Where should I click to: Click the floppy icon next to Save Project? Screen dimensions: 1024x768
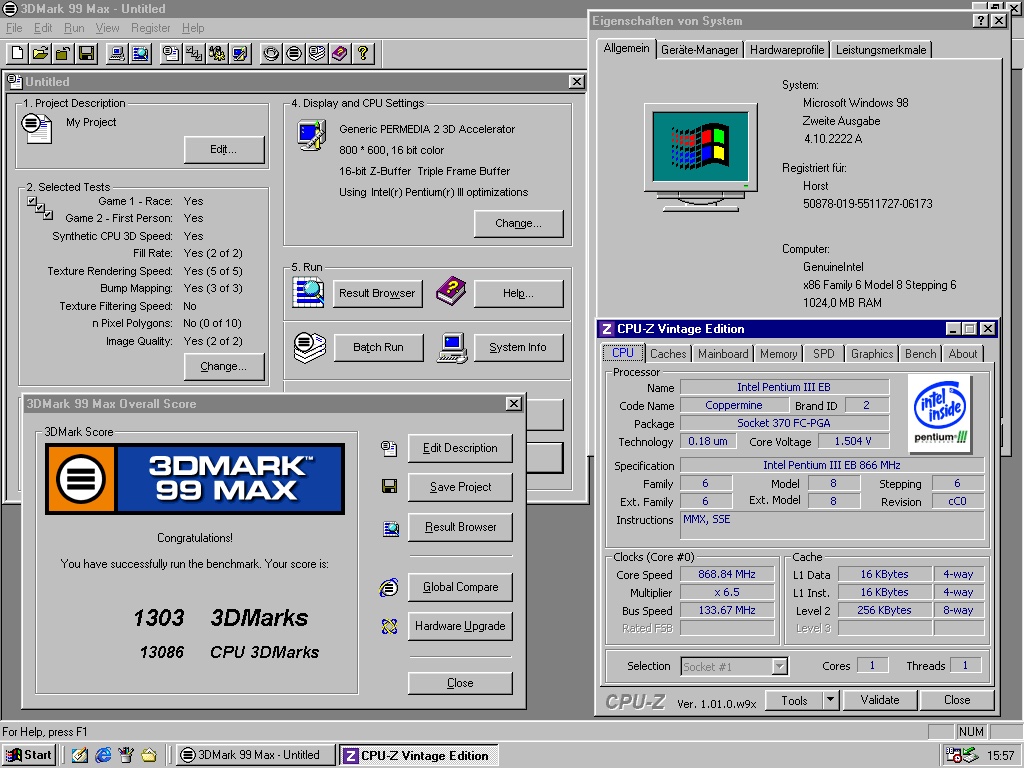point(389,487)
